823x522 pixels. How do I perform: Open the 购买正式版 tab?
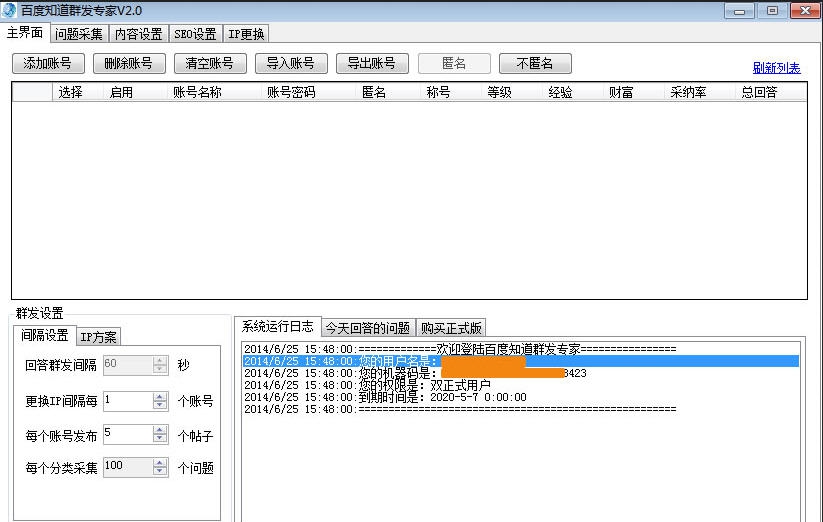pyautogui.click(x=451, y=328)
